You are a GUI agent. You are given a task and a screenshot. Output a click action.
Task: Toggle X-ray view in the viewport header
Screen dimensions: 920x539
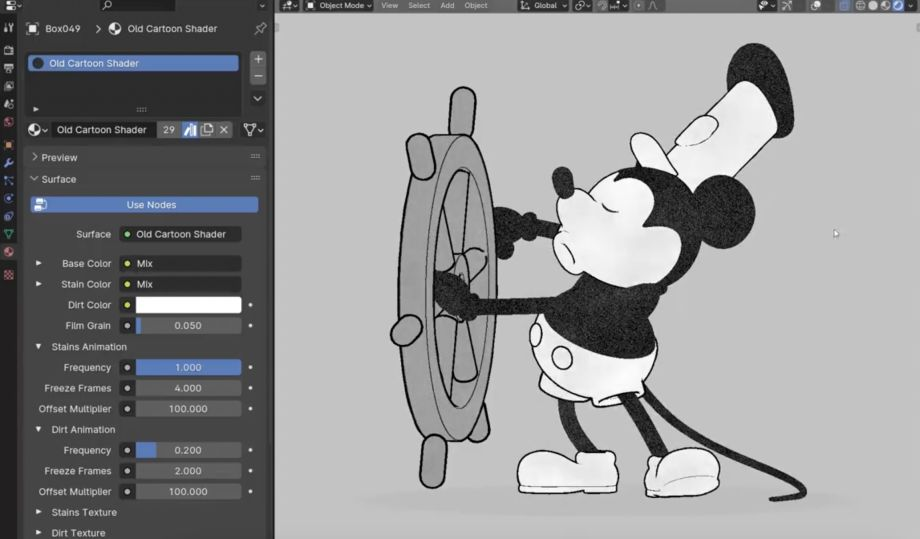844,5
